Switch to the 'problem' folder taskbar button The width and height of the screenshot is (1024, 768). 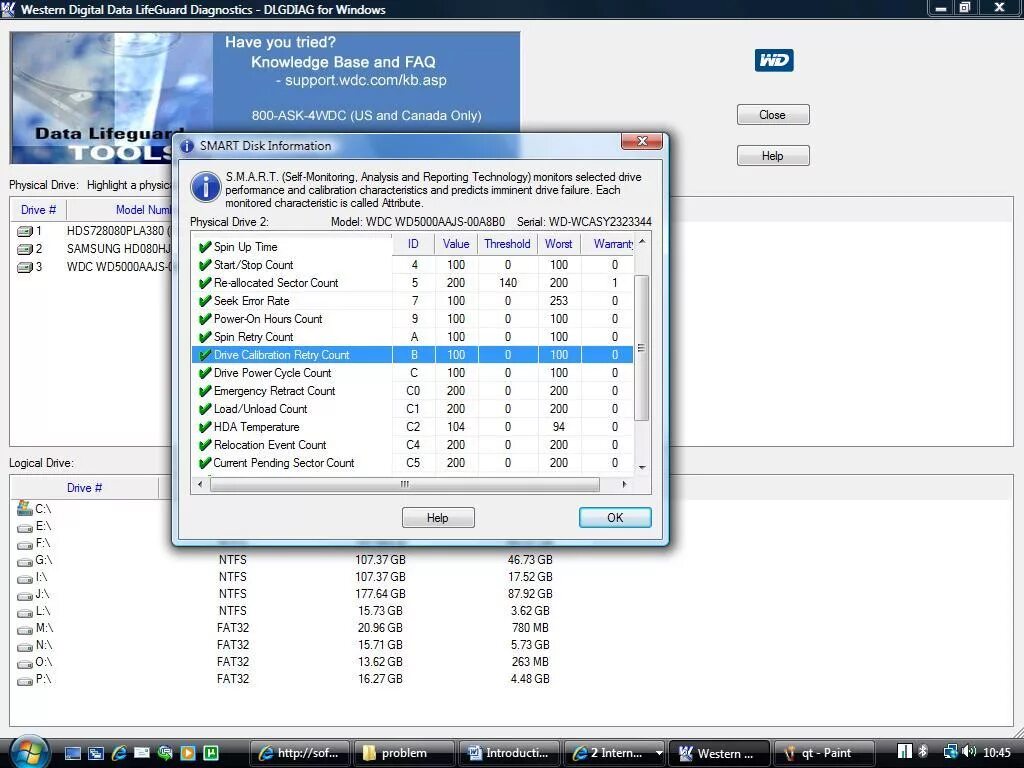coord(404,754)
